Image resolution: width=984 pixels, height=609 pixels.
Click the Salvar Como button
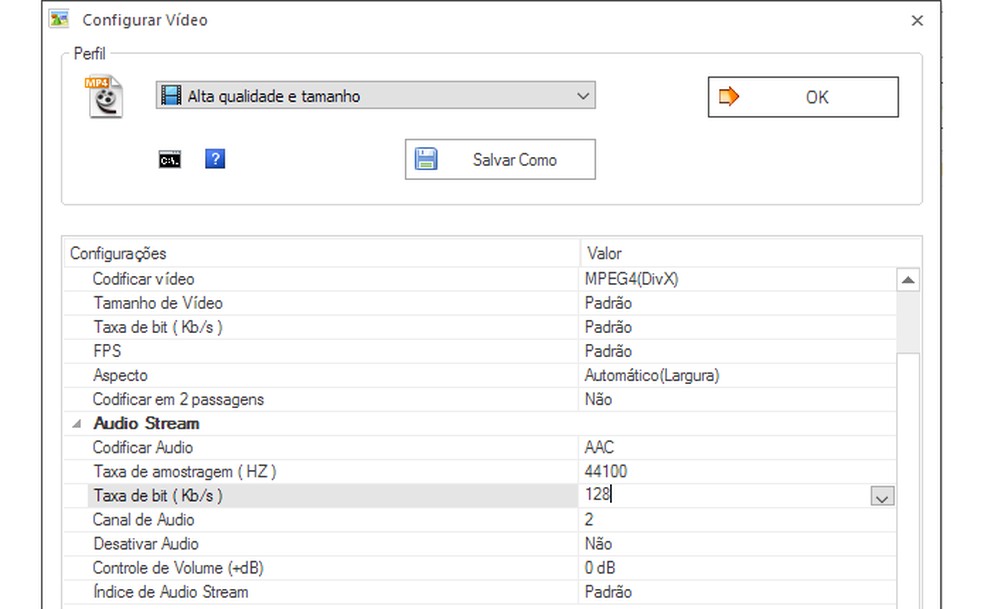point(500,159)
